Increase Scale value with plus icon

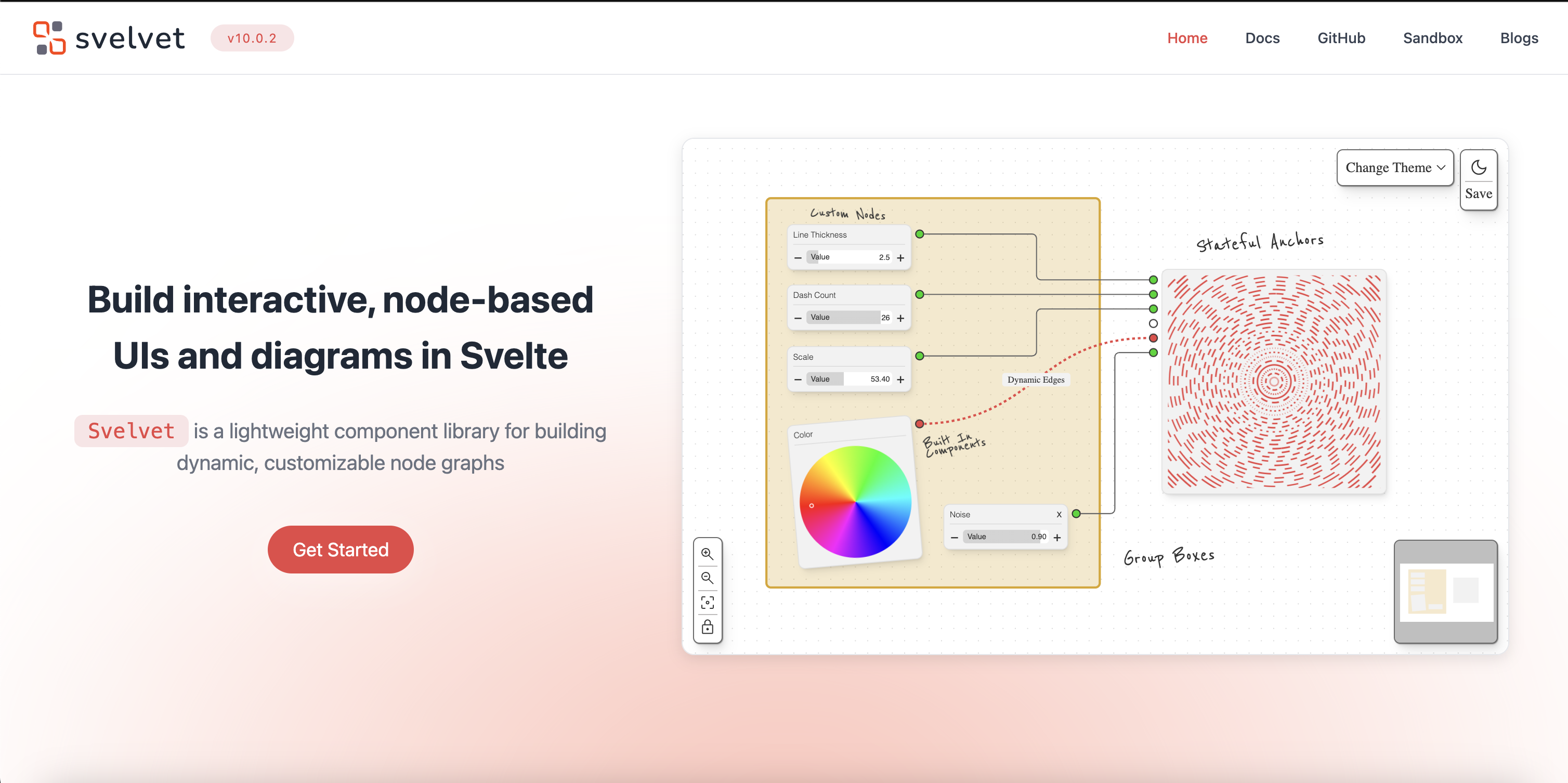(901, 380)
